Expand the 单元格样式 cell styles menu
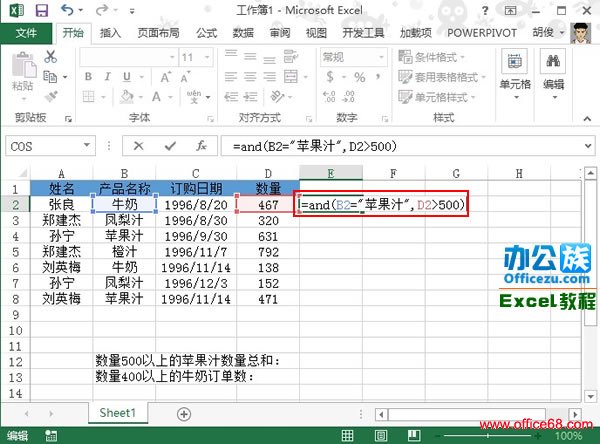This screenshot has height=444, width=600. pos(437,97)
